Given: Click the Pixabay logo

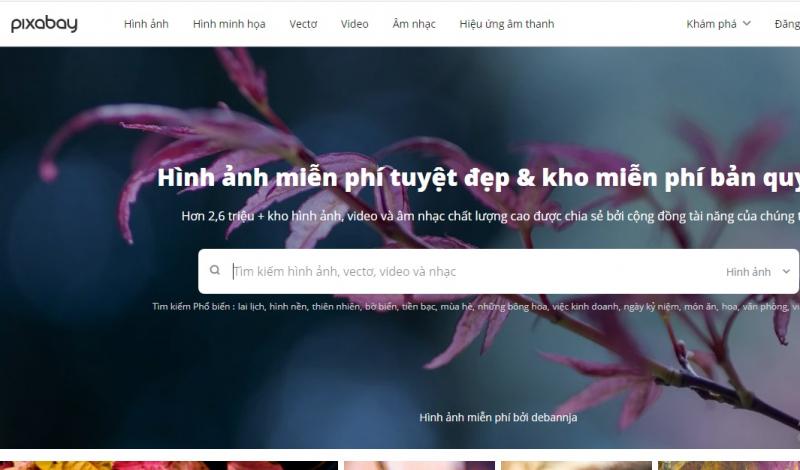Looking at the screenshot, I should pos(44,23).
